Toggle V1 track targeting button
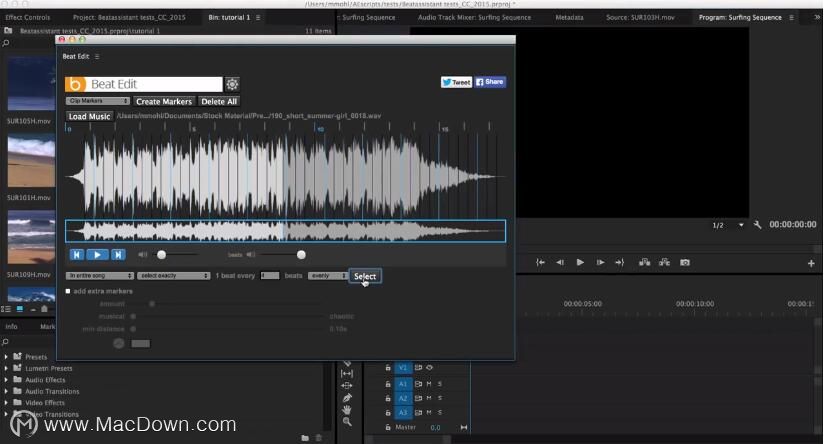The height and width of the screenshot is (444, 826). (x=403, y=368)
